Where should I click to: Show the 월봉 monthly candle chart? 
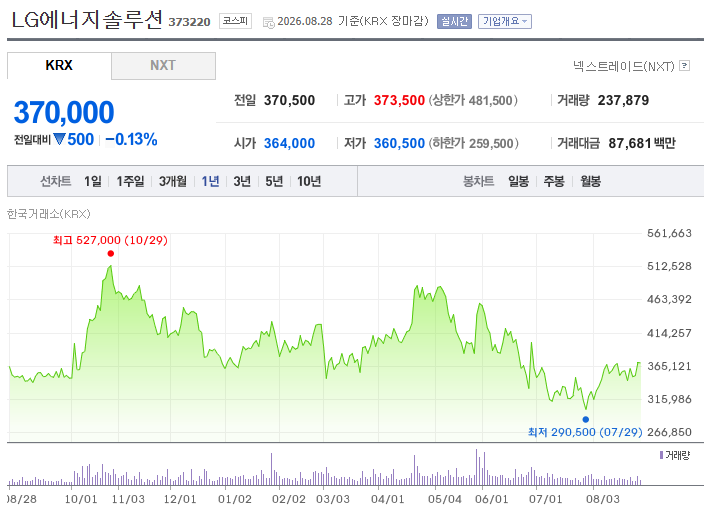[x=590, y=181]
